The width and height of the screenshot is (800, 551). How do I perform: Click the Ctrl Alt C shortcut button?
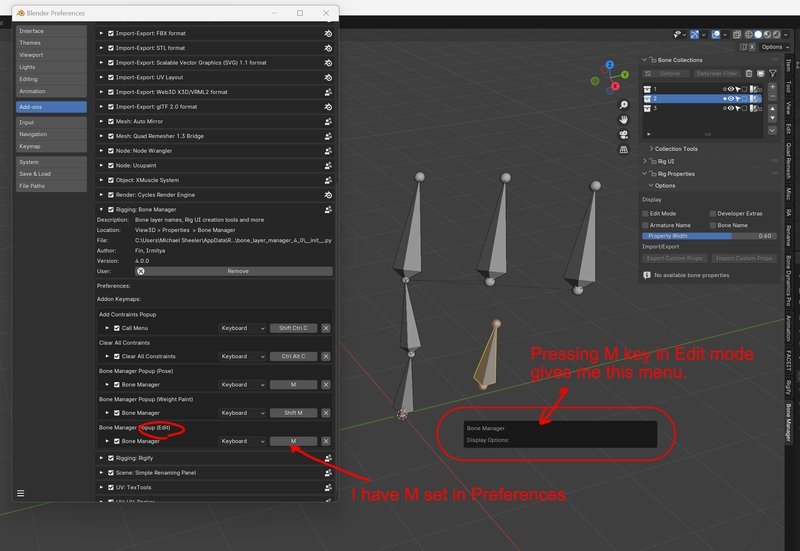(293, 356)
